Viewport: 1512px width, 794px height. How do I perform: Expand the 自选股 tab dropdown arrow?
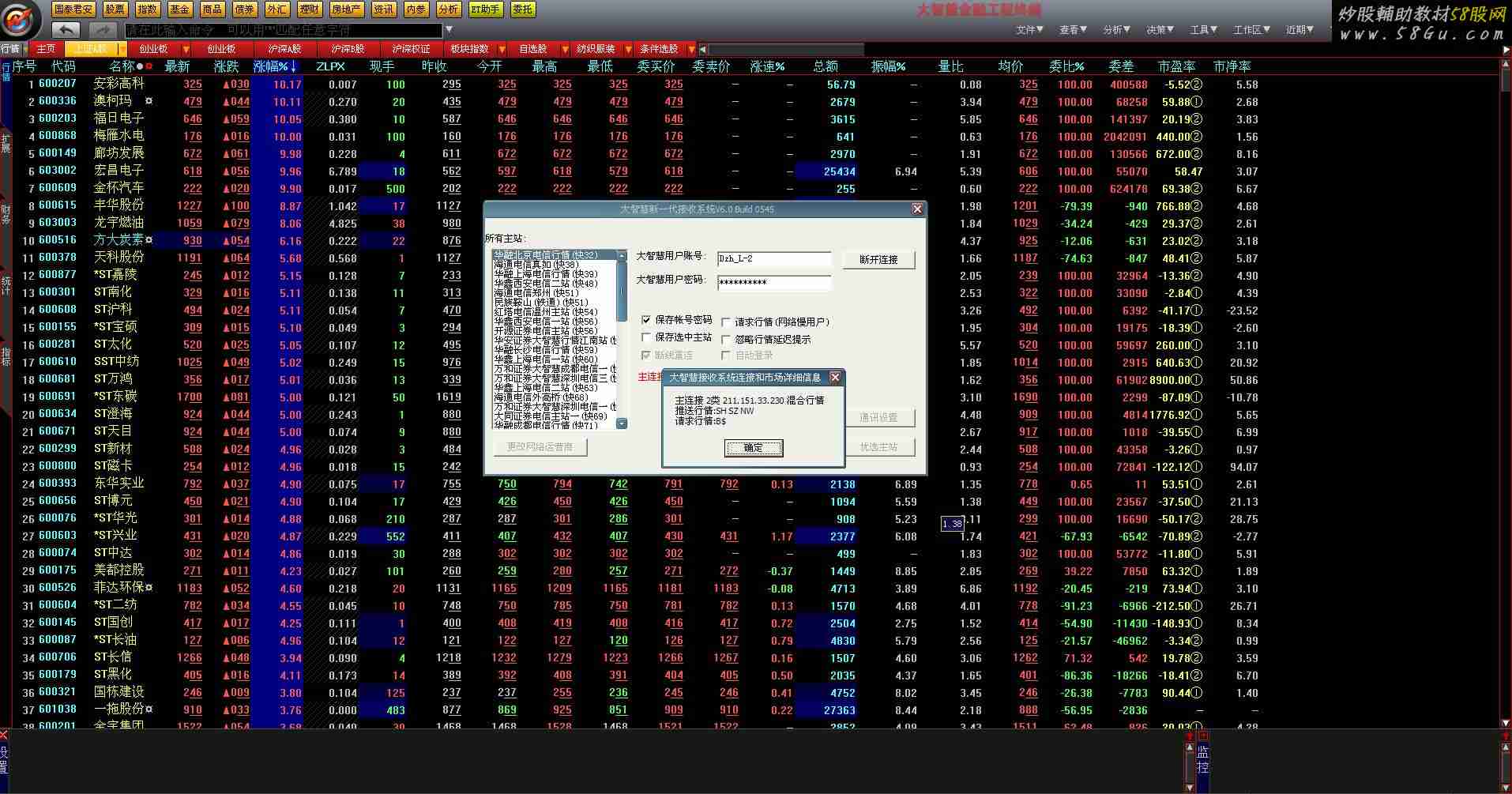pos(565,49)
